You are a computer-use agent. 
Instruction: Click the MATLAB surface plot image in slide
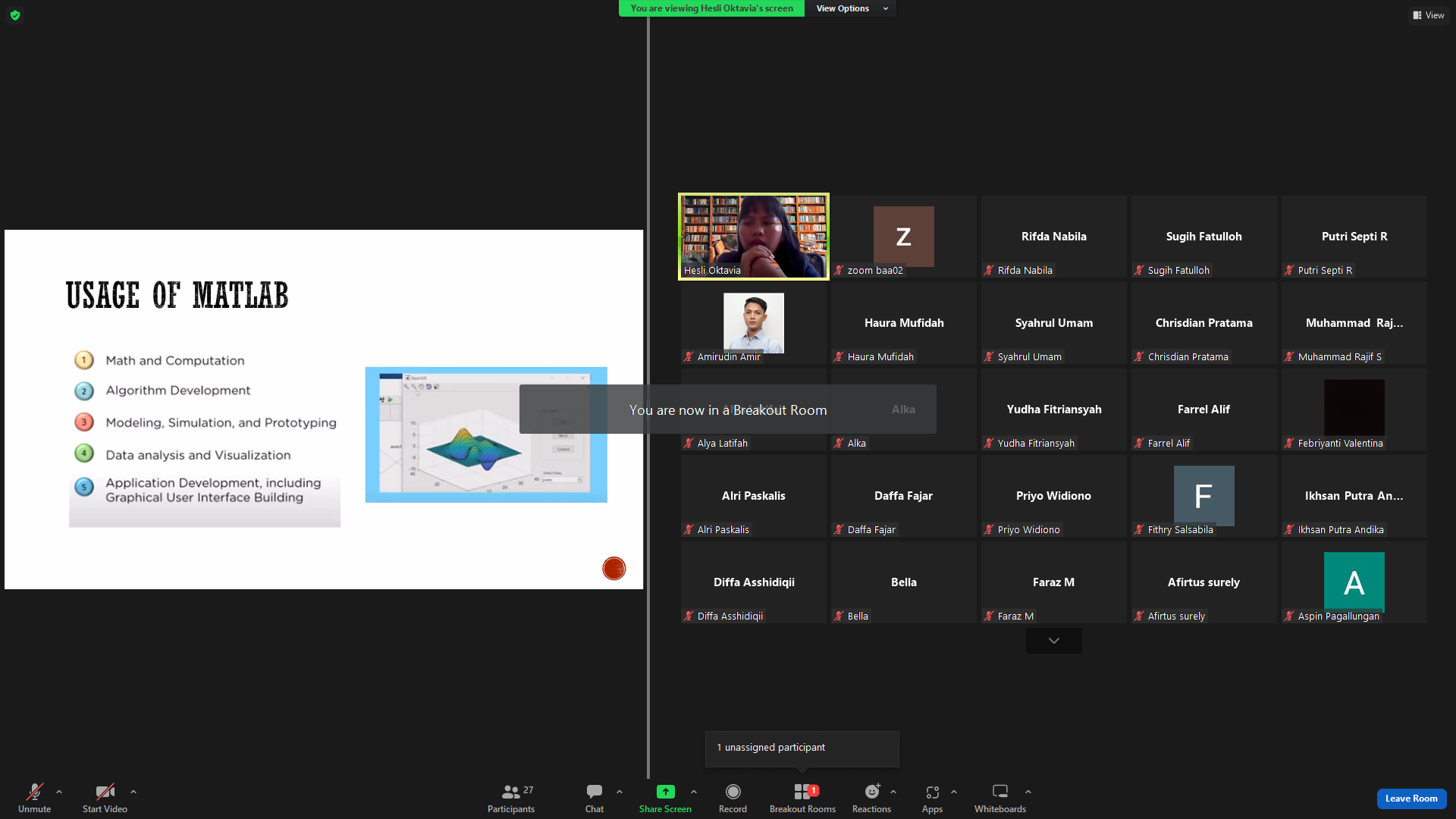[486, 435]
